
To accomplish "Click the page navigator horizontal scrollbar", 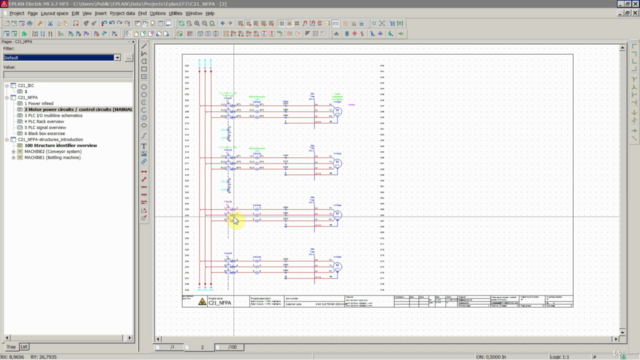I will [67, 338].
